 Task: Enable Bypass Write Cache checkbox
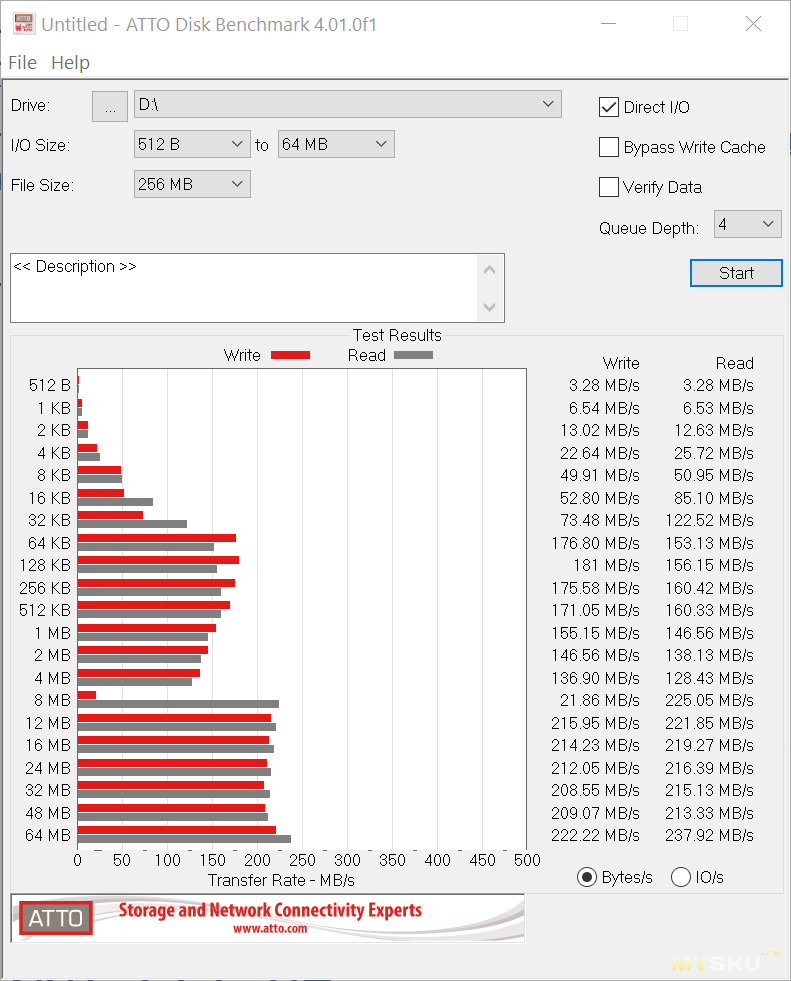pos(609,147)
